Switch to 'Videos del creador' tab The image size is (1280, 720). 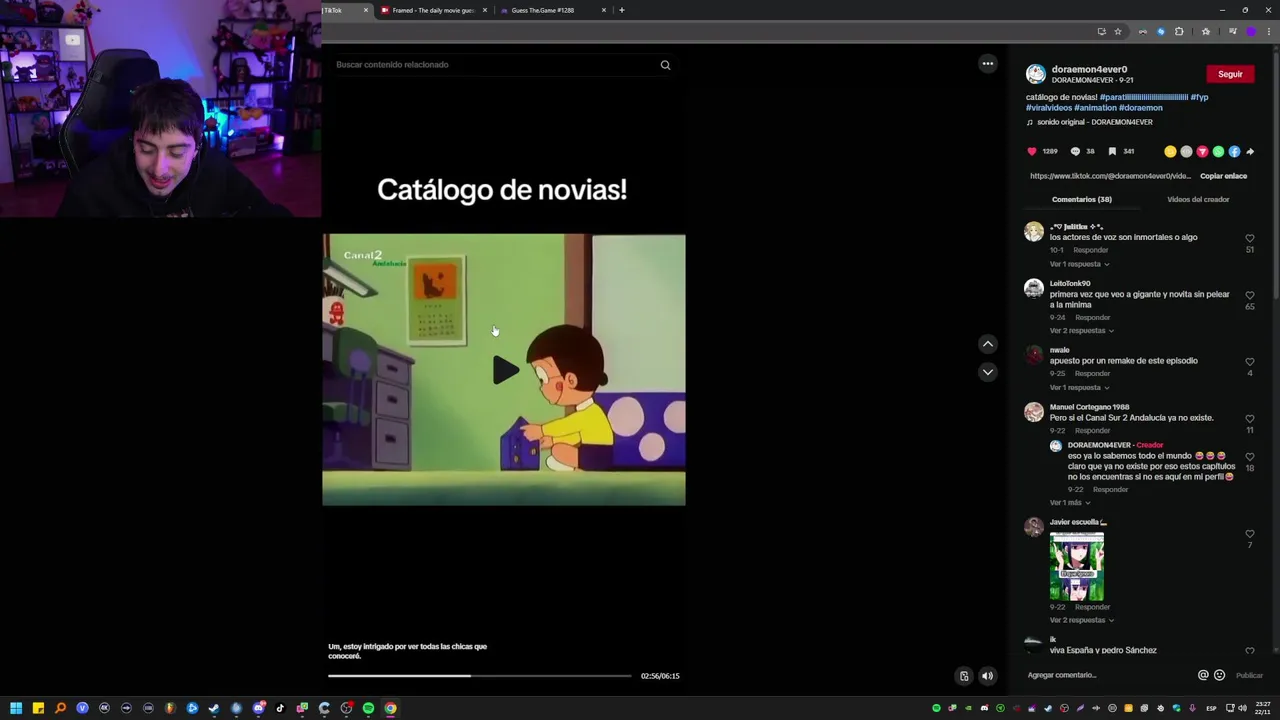[x=1198, y=199]
